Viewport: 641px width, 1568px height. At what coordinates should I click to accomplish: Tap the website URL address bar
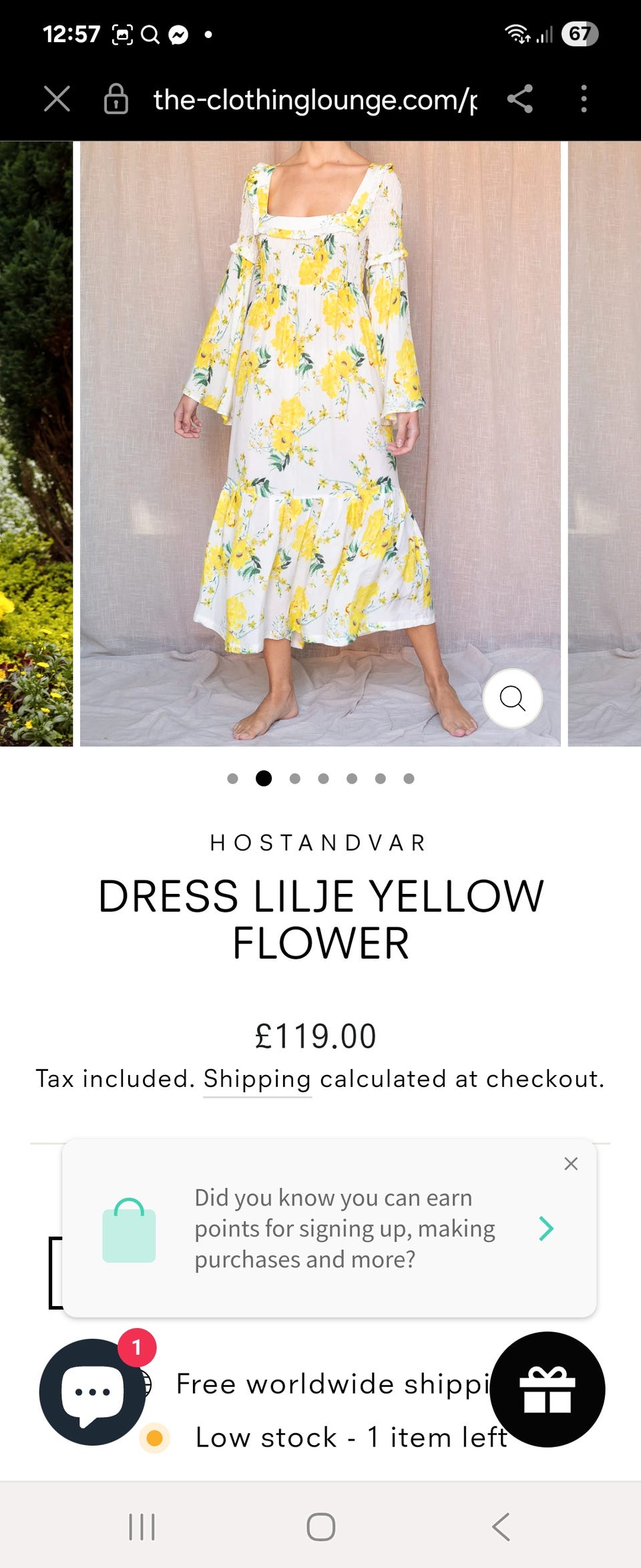315,100
